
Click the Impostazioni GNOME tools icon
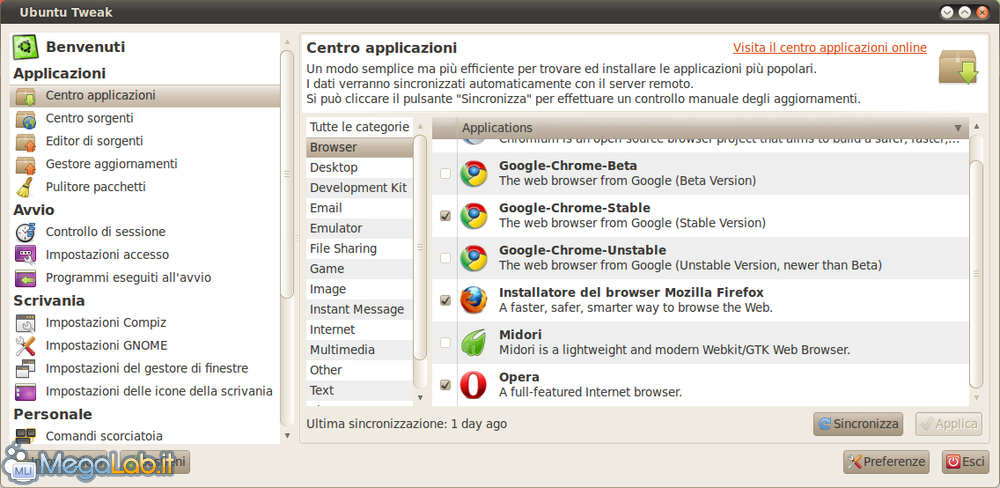point(26,346)
